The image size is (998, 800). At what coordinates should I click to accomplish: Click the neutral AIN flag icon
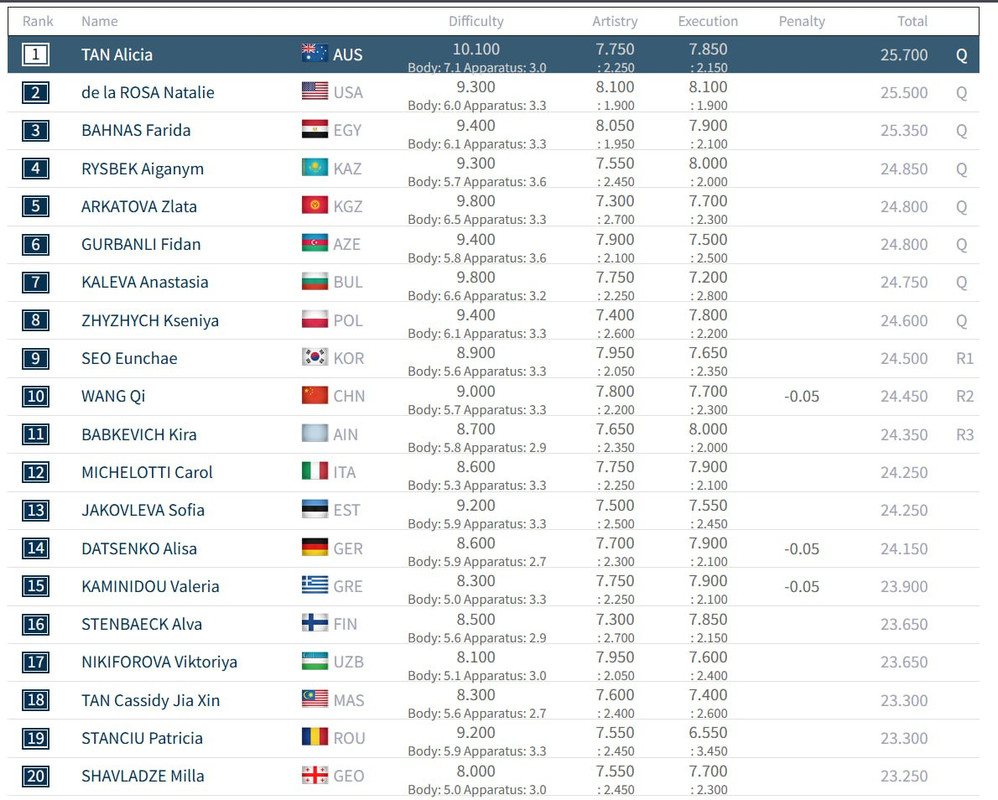click(314, 433)
